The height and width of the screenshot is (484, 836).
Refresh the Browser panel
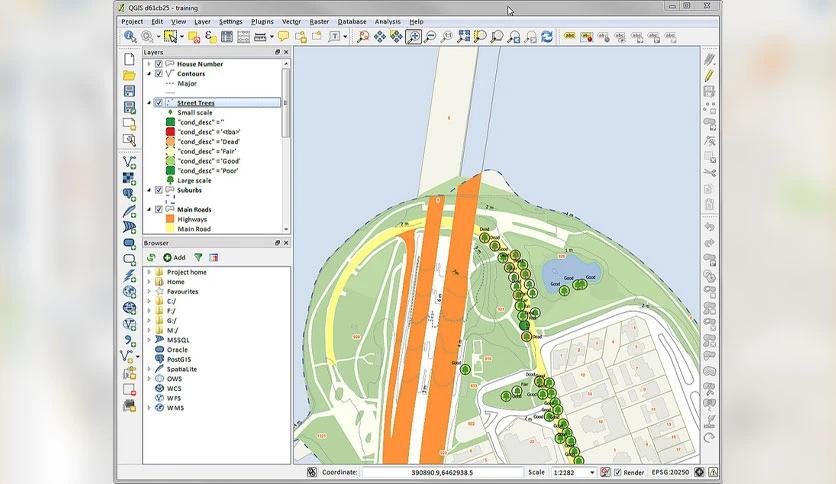pyautogui.click(x=151, y=257)
